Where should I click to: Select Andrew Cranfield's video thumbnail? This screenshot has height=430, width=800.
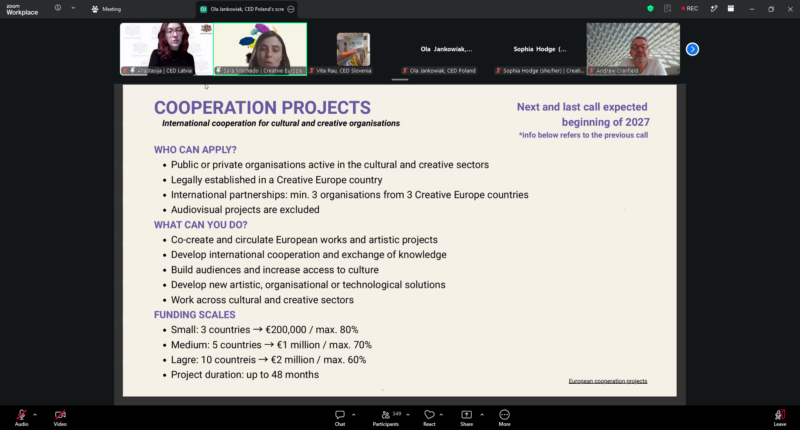tap(633, 49)
